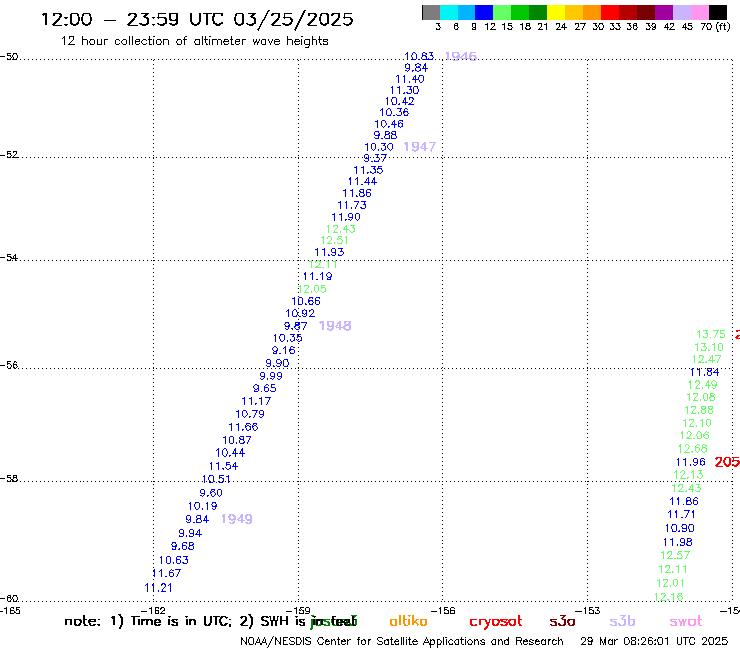
Task: Click the wave height value 10.83
Action: (419, 56)
